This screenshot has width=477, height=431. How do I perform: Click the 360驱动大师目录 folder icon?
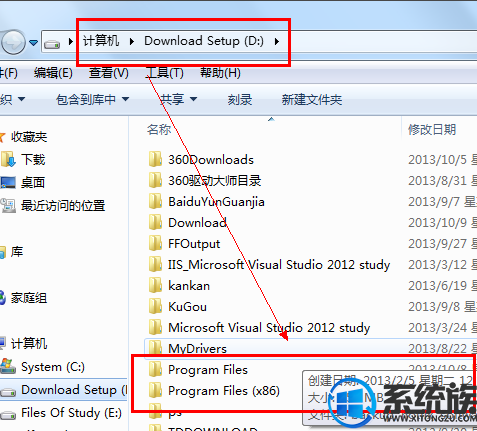point(155,180)
